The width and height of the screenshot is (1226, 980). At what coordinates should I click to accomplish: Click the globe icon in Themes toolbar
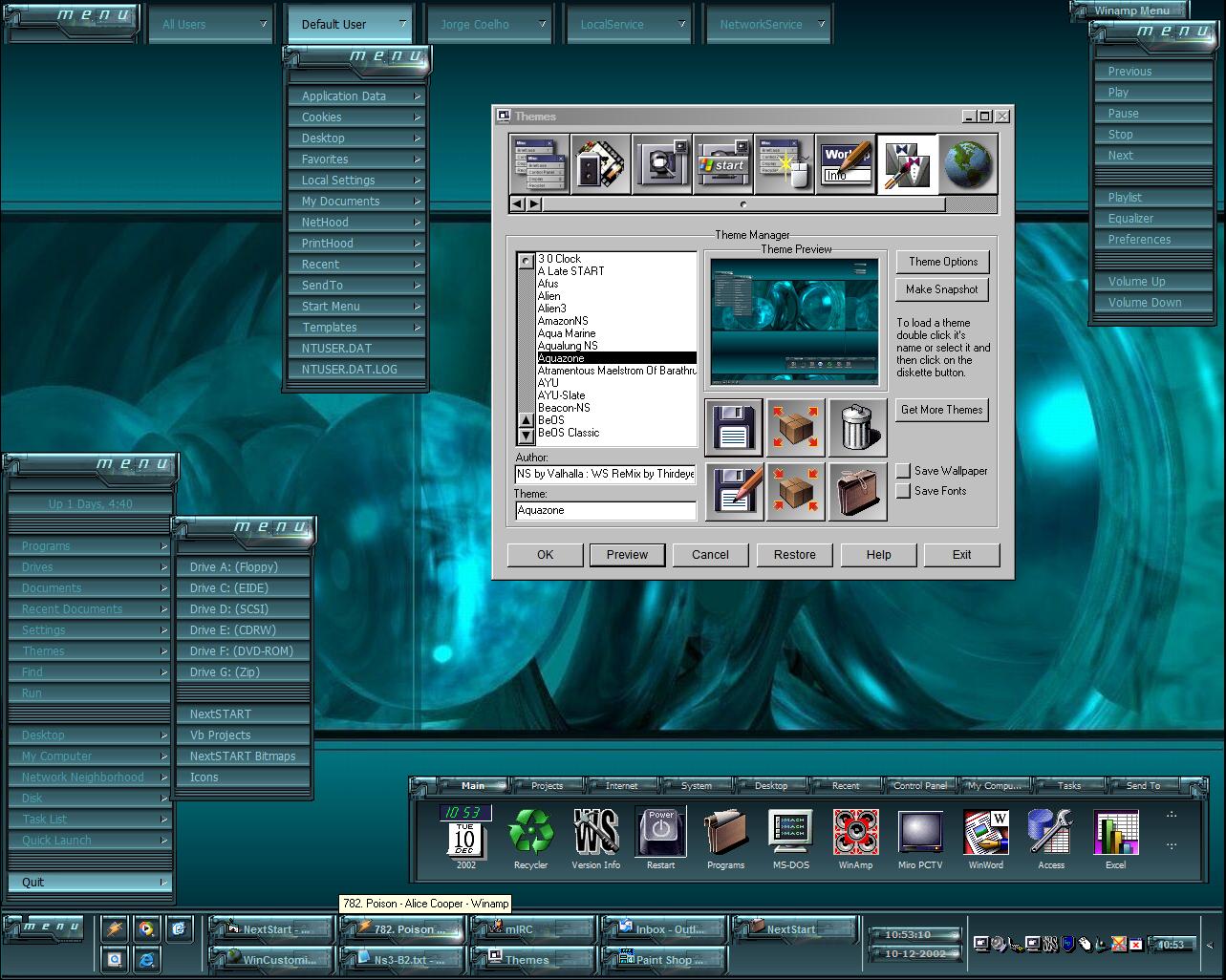click(x=967, y=164)
